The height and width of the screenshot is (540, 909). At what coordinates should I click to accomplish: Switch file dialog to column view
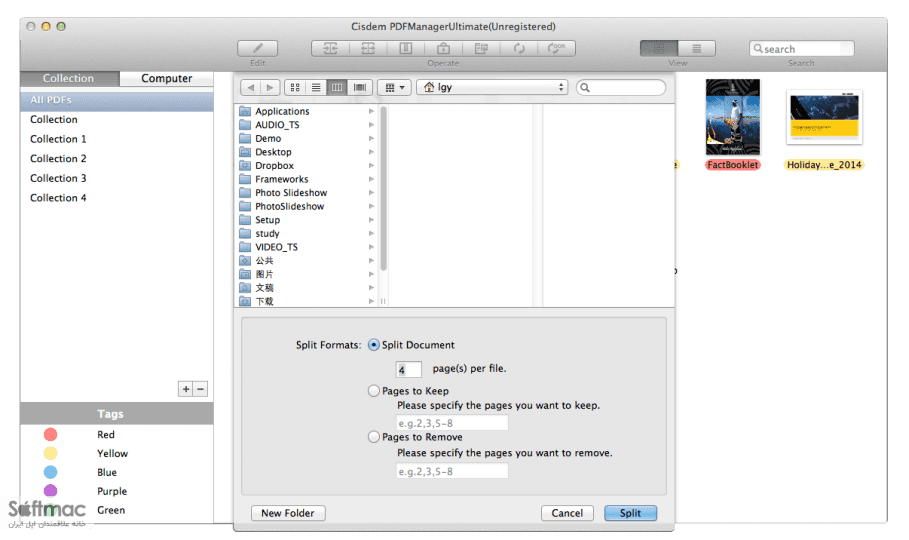337,87
